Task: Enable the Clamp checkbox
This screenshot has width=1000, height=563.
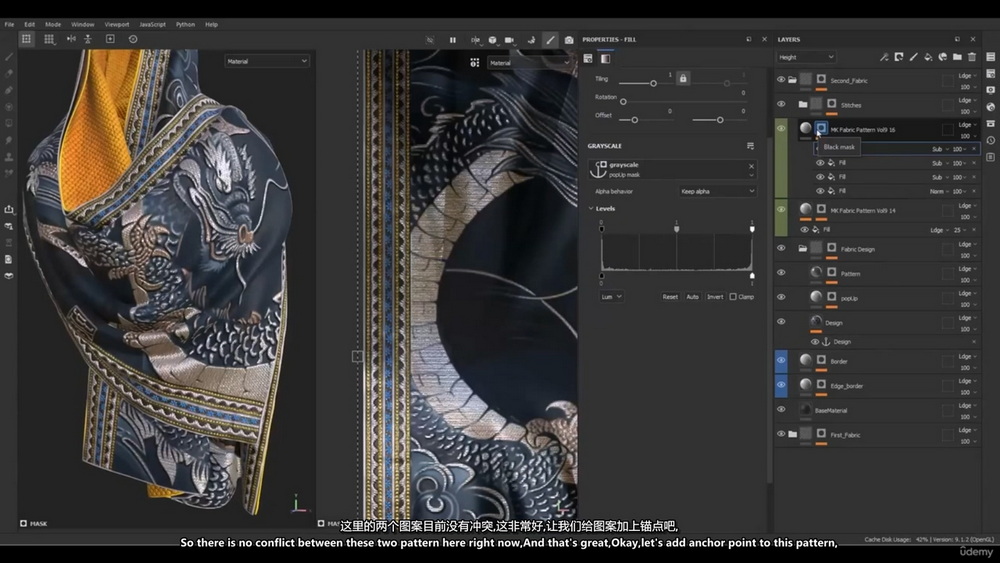Action: 733,296
